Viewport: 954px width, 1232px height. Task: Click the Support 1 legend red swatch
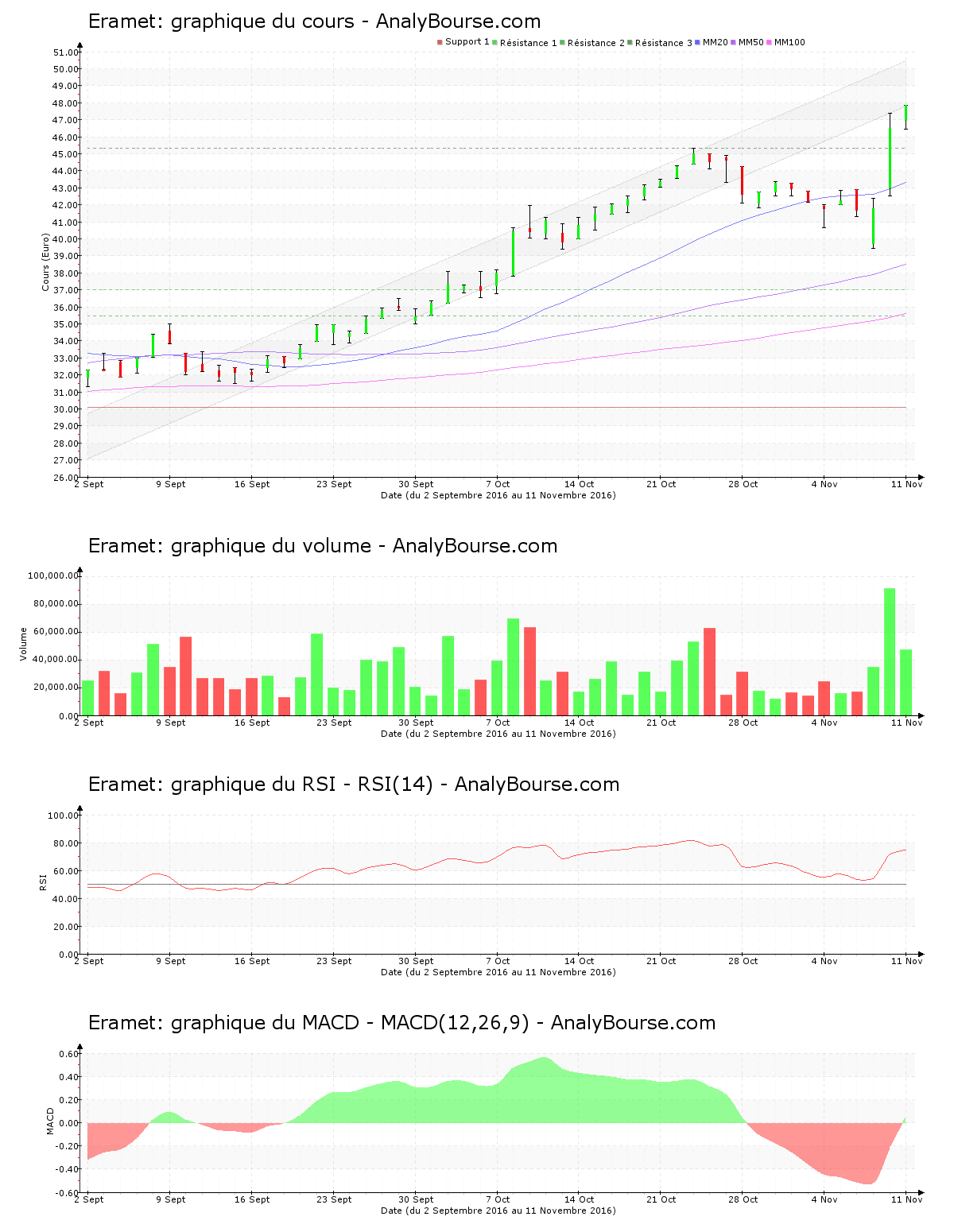pos(440,42)
